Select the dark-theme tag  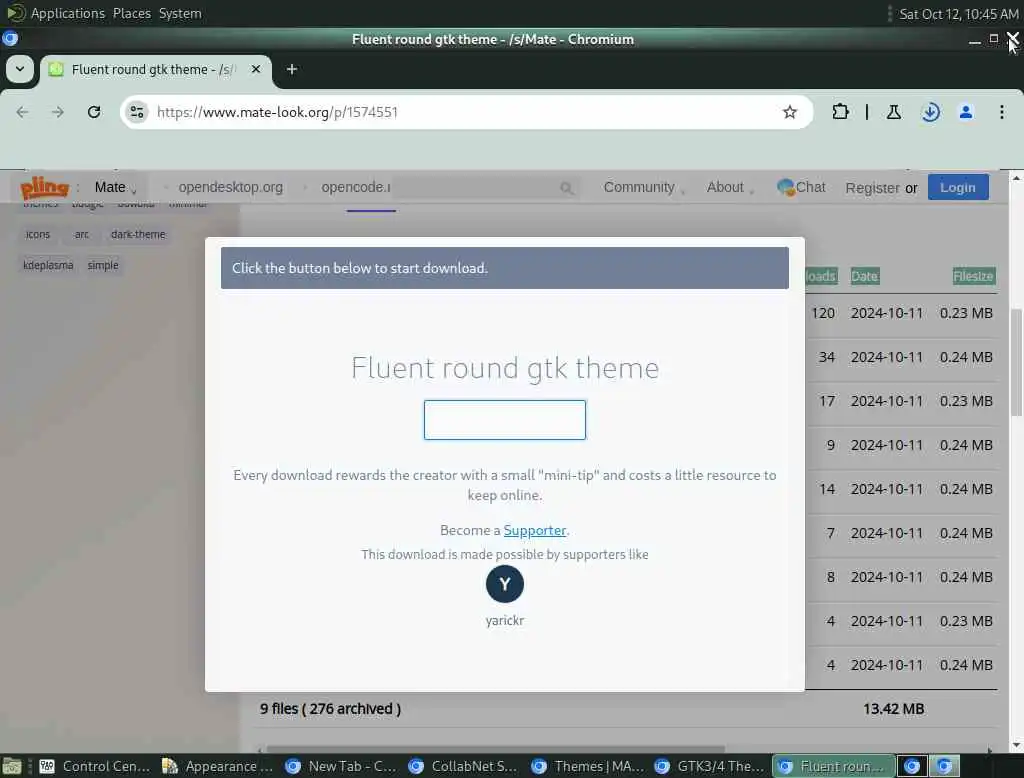click(138, 235)
